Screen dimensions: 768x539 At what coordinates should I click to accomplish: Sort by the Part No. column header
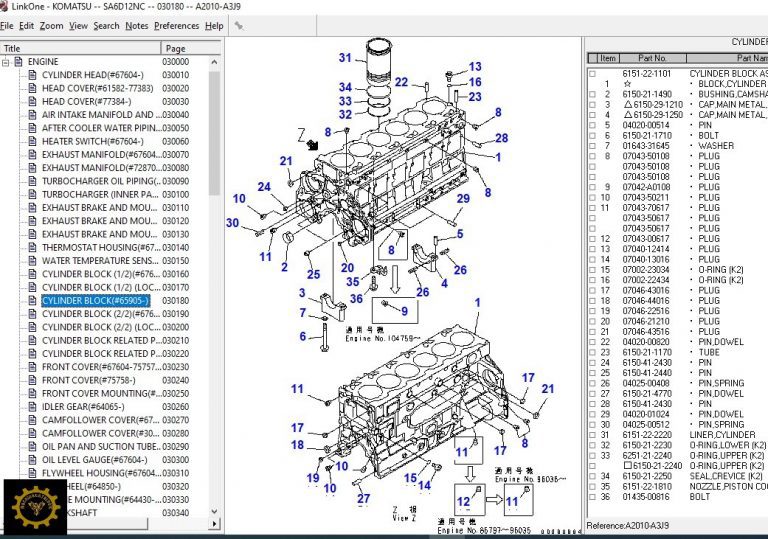point(652,59)
